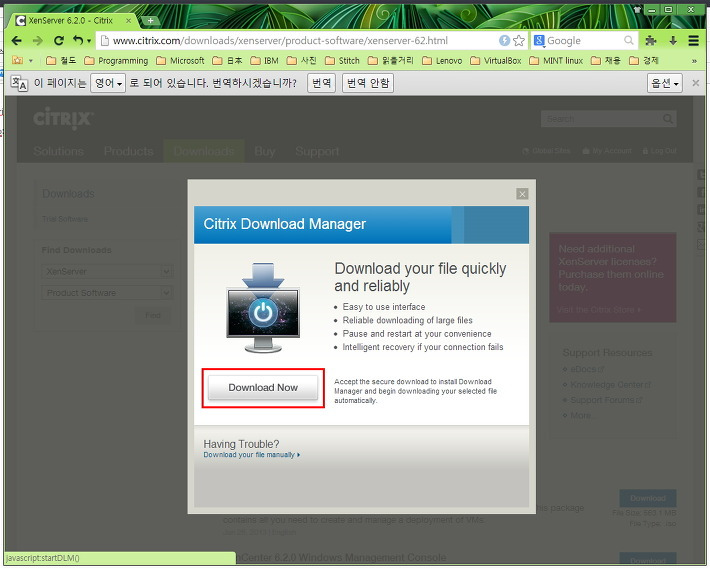Close the Citrix Download Manager dialog

pyautogui.click(x=522, y=194)
